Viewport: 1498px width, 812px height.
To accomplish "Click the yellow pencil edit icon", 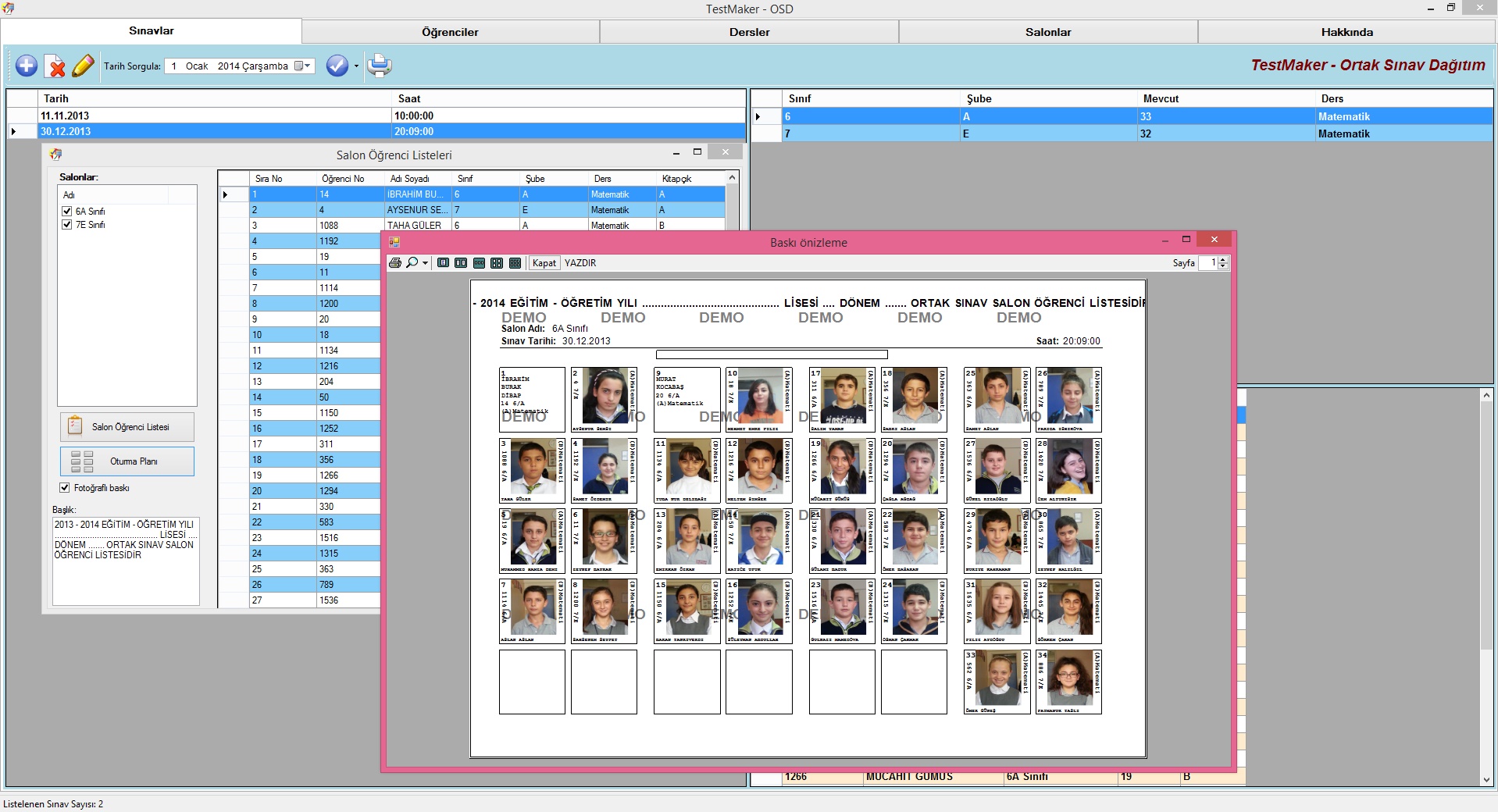I will [x=83, y=66].
